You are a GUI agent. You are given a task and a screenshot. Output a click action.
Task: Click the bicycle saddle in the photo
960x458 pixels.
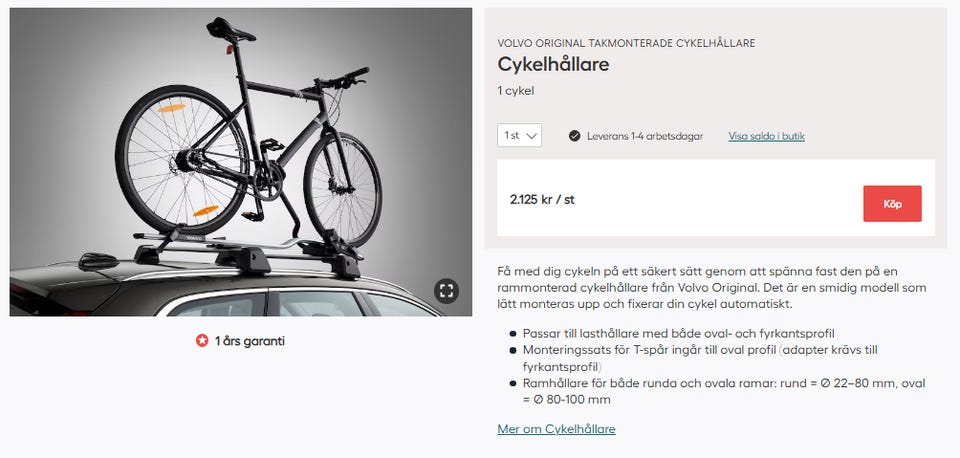[230, 30]
